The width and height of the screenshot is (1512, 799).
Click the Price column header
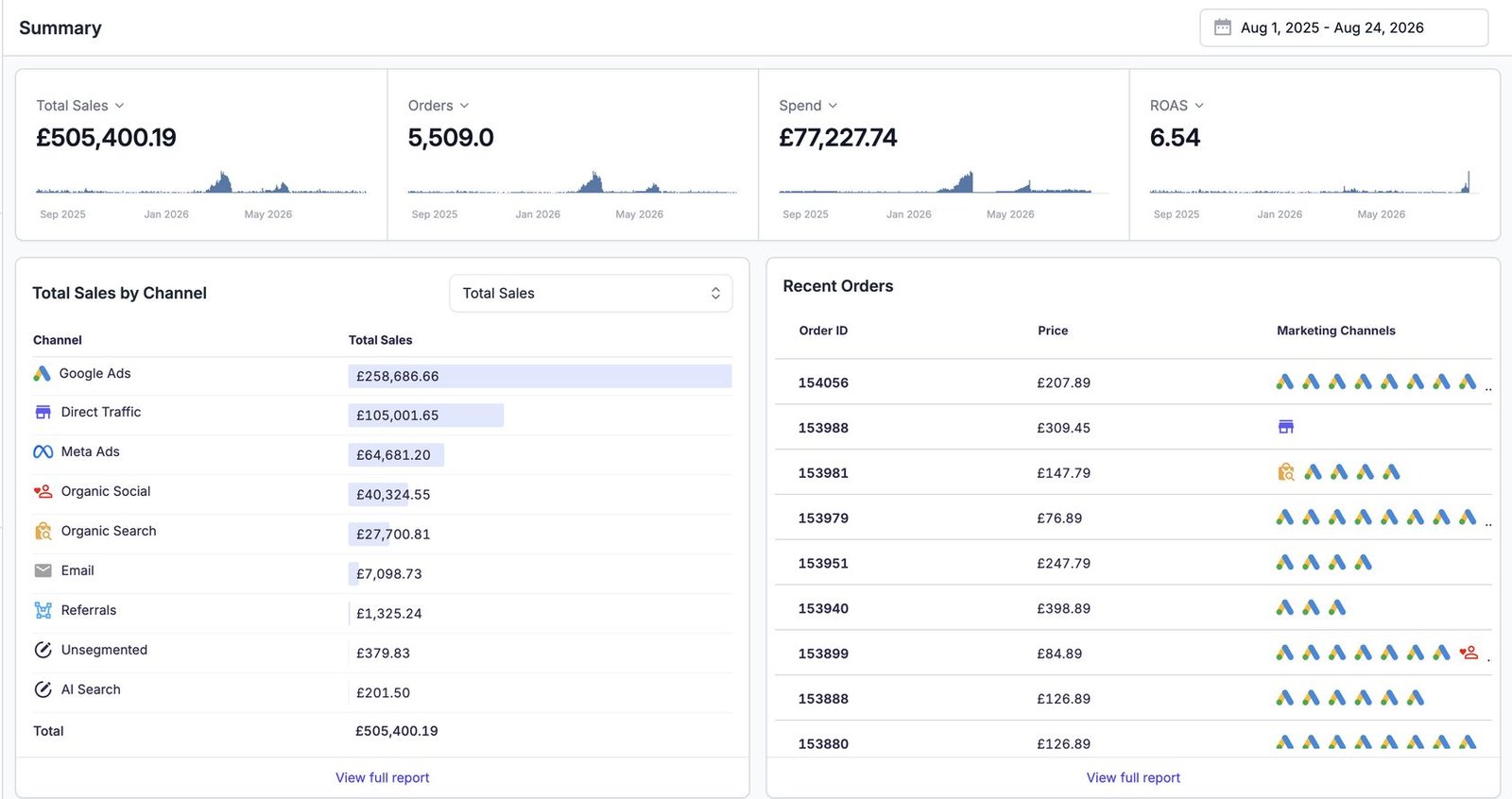click(x=1053, y=331)
